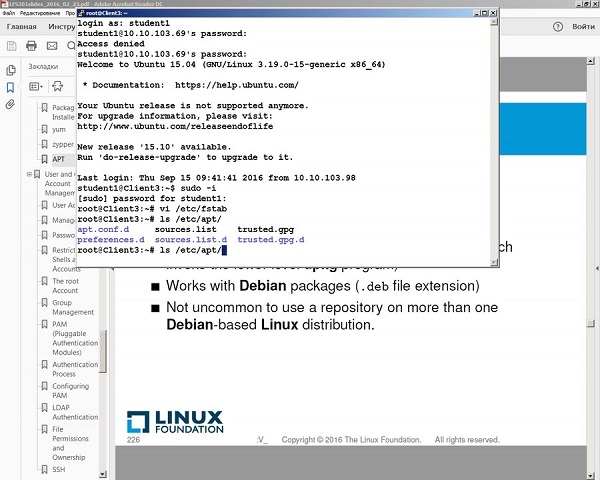Open the Page Thumbnails panel icon

[x=11, y=70]
